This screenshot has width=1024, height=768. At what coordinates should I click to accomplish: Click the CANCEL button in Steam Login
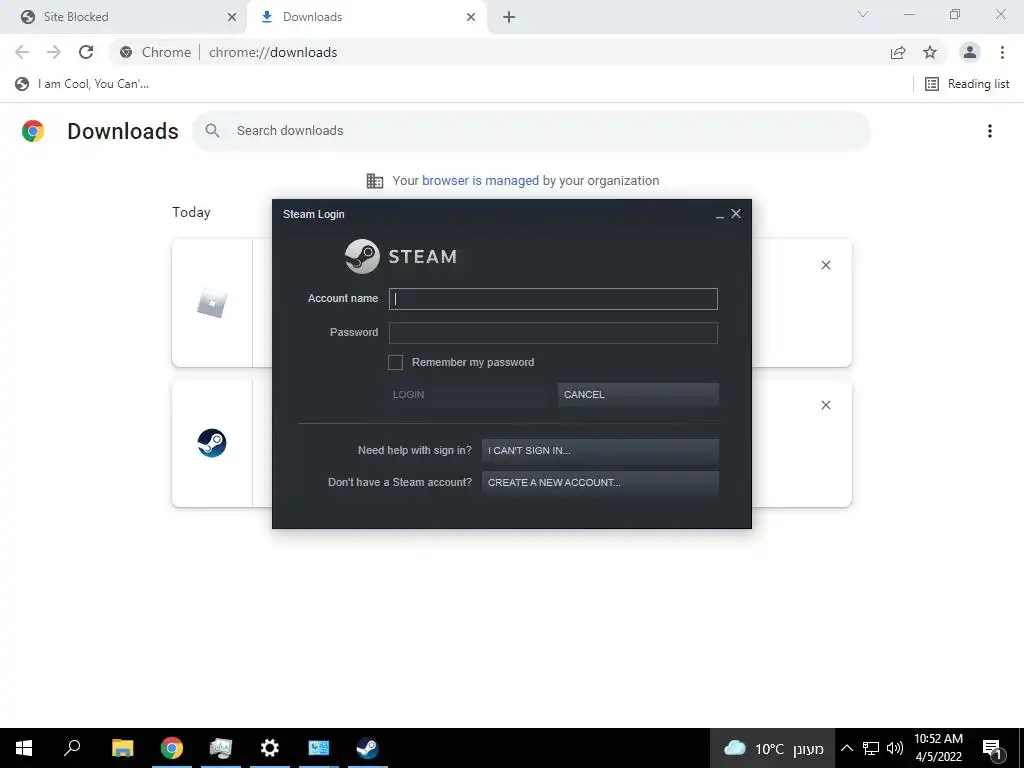pos(638,394)
